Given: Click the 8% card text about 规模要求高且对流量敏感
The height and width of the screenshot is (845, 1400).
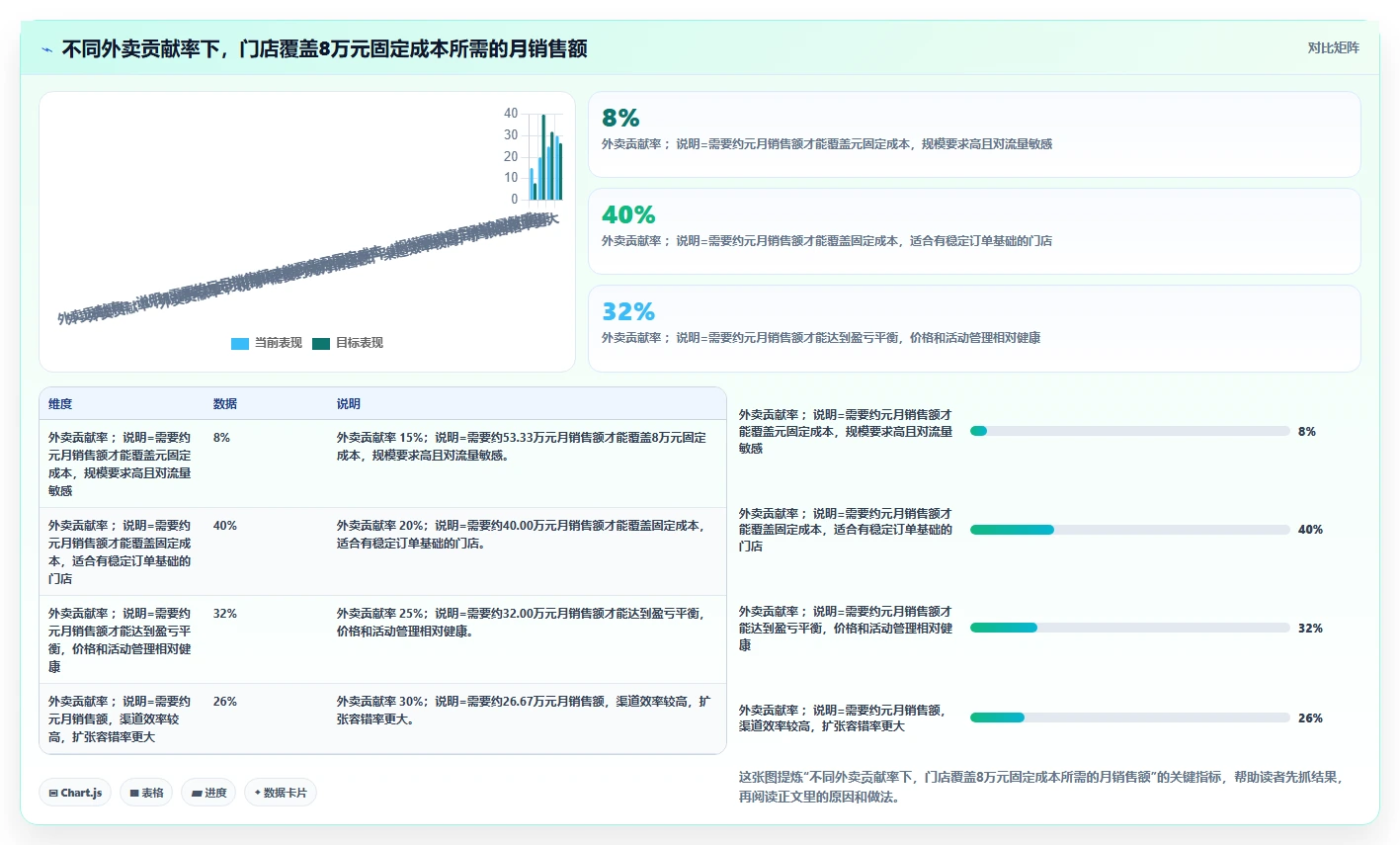Looking at the screenshot, I should click(827, 144).
